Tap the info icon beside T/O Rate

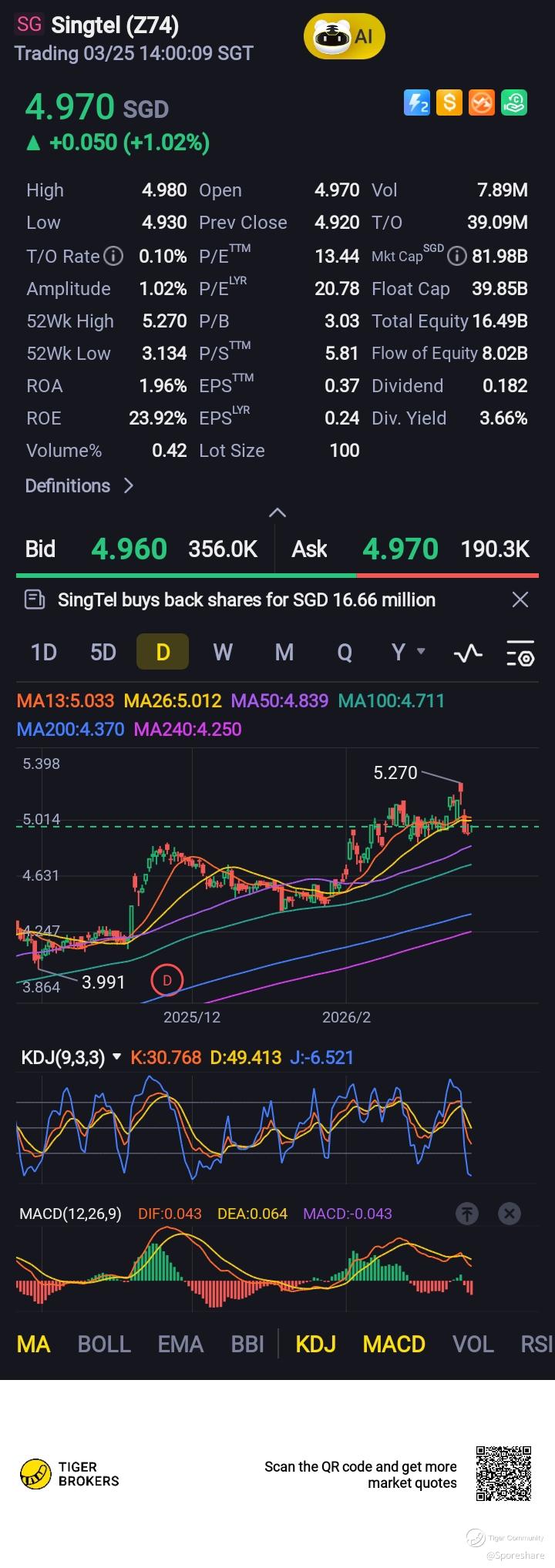[x=113, y=256]
